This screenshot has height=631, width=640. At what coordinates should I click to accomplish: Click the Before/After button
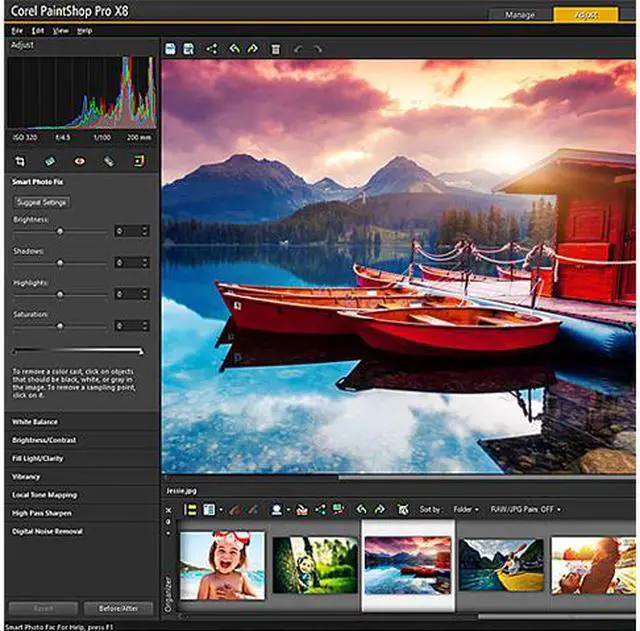click(117, 608)
